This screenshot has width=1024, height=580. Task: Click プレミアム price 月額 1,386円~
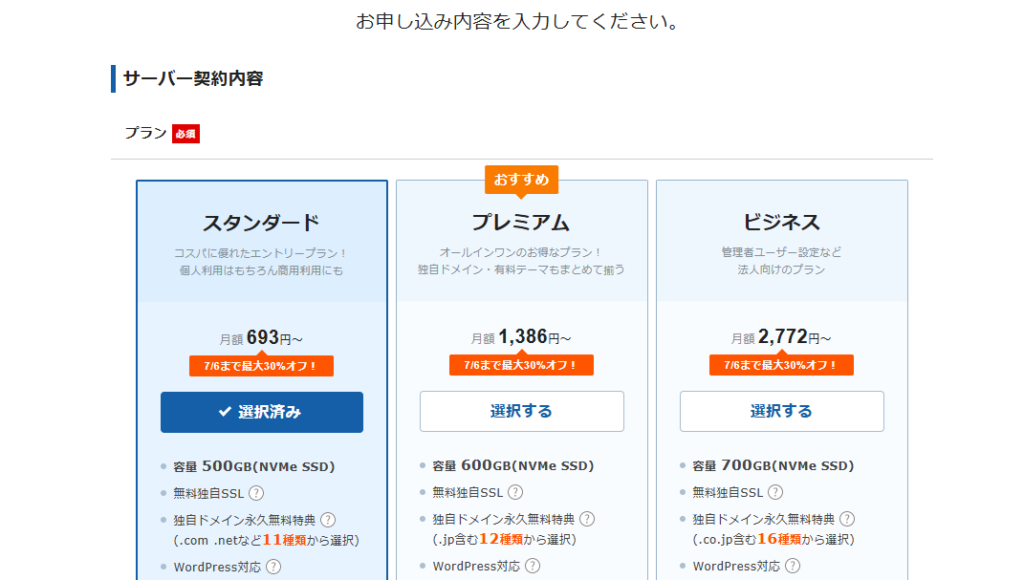tap(521, 337)
